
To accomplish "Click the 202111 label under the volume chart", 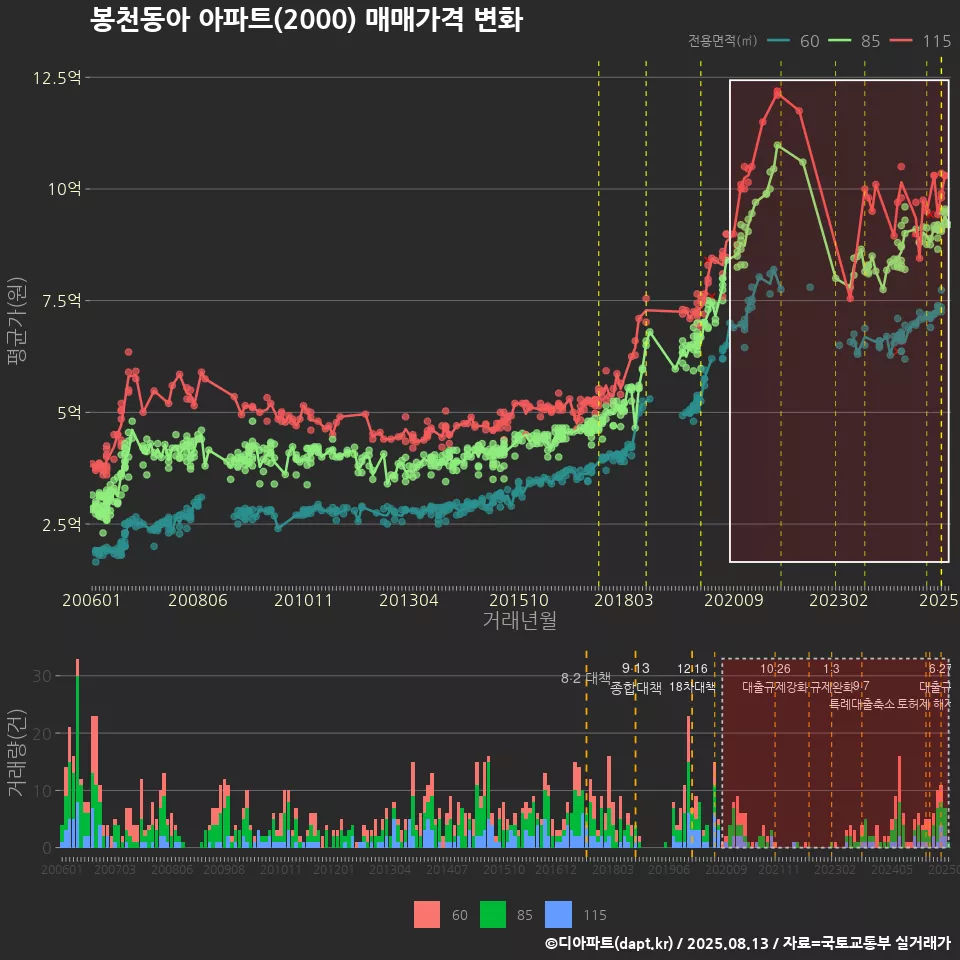I will [779, 869].
